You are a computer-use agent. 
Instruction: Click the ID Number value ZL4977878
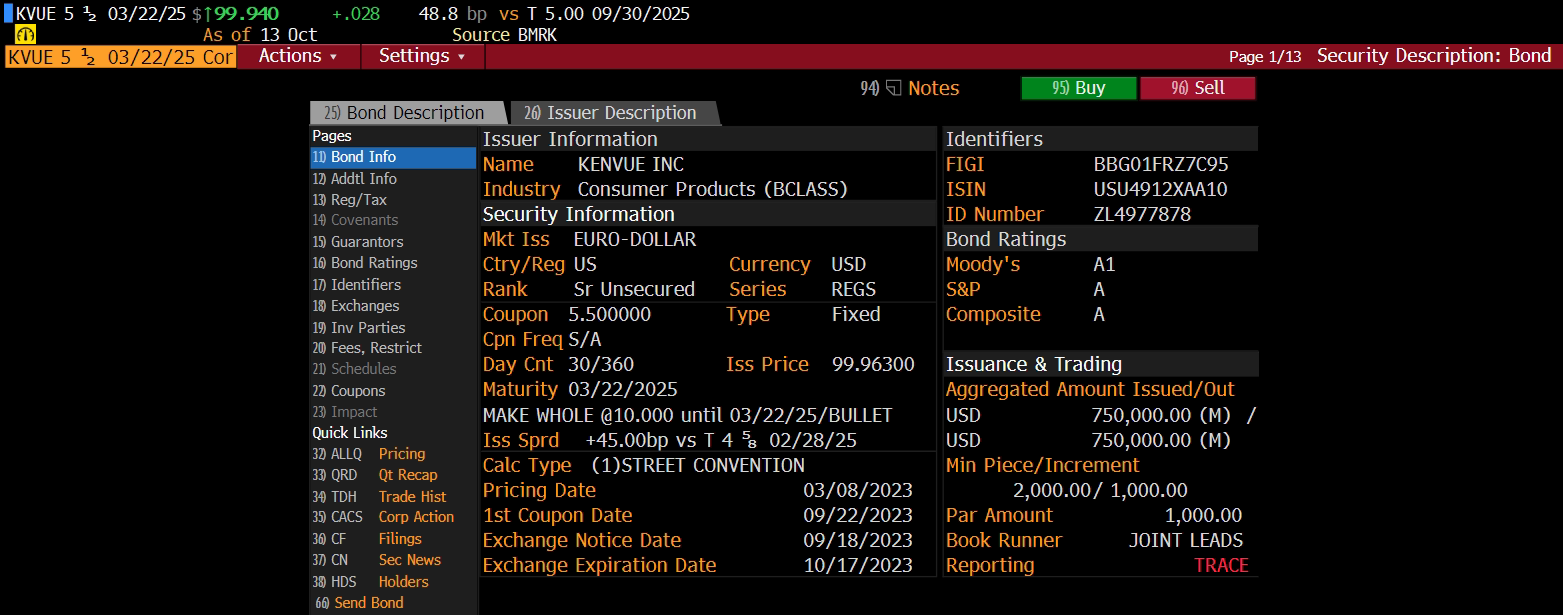[1142, 214]
